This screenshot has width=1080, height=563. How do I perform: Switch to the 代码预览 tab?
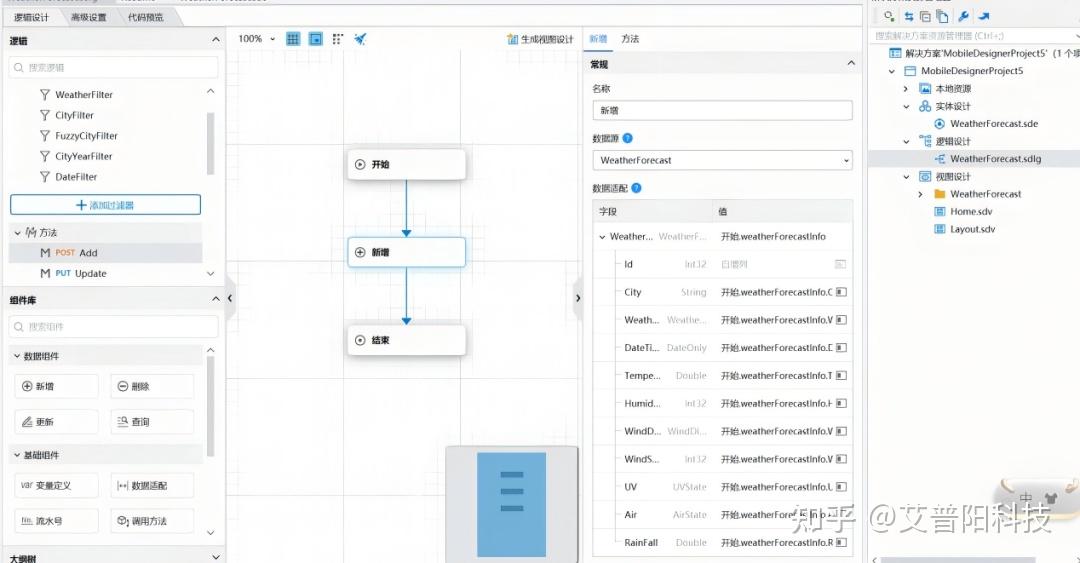[x=145, y=17]
